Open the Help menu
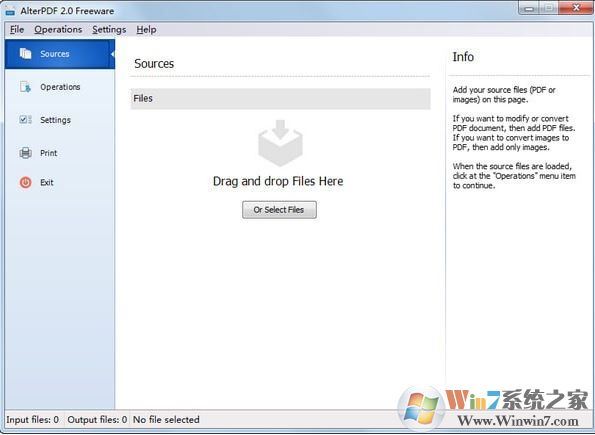 [x=146, y=30]
